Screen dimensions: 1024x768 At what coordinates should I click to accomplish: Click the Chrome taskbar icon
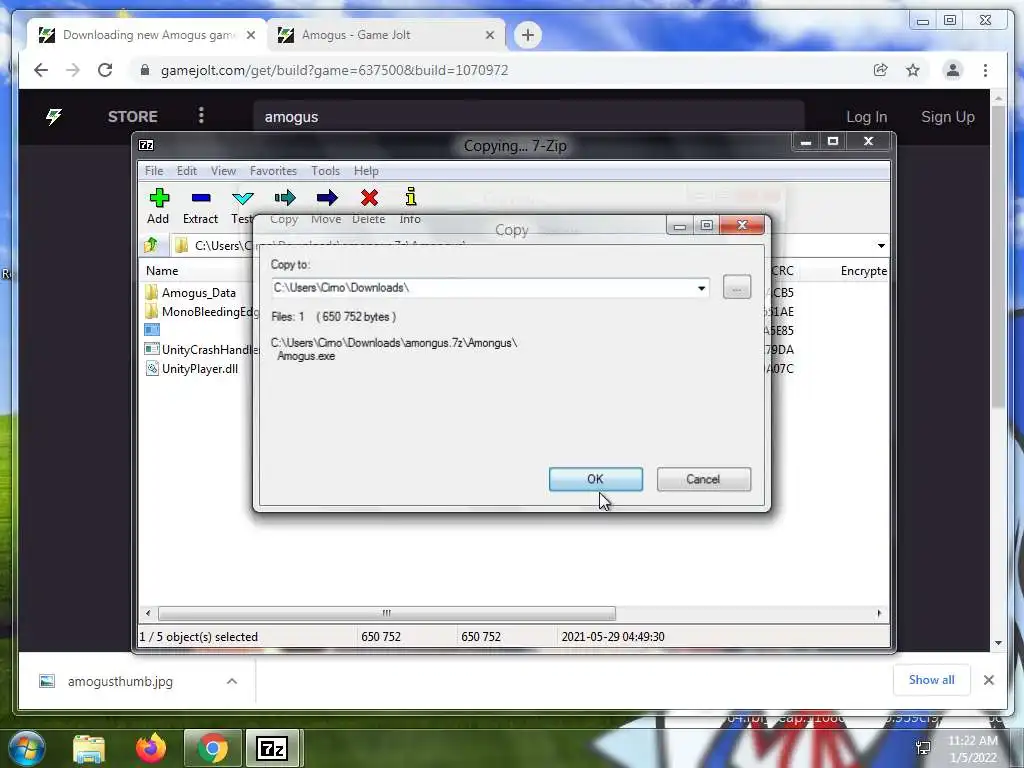point(212,748)
